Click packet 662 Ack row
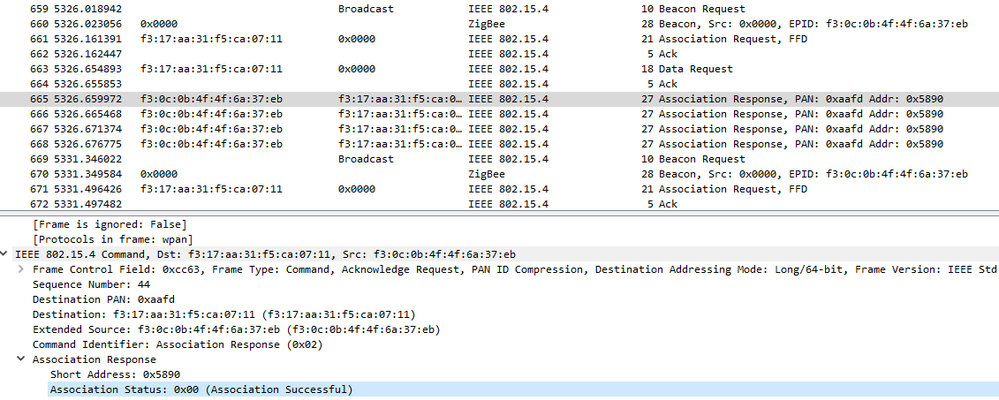 [x=500, y=54]
